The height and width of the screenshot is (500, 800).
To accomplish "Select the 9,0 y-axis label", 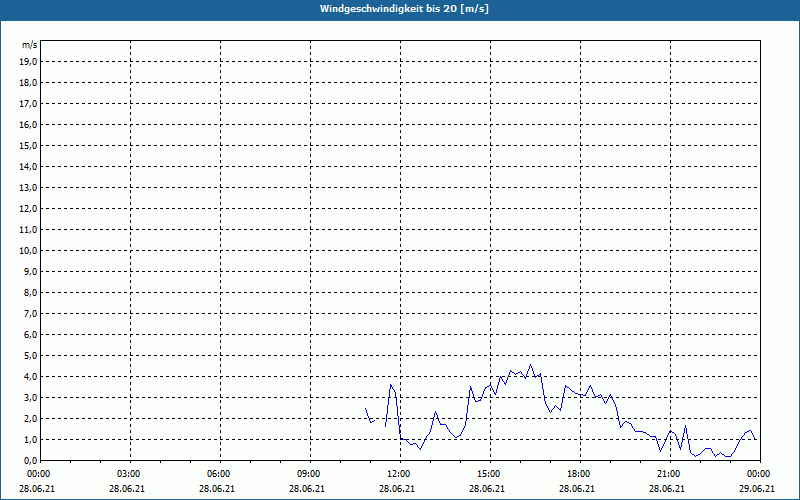I will (30, 271).
